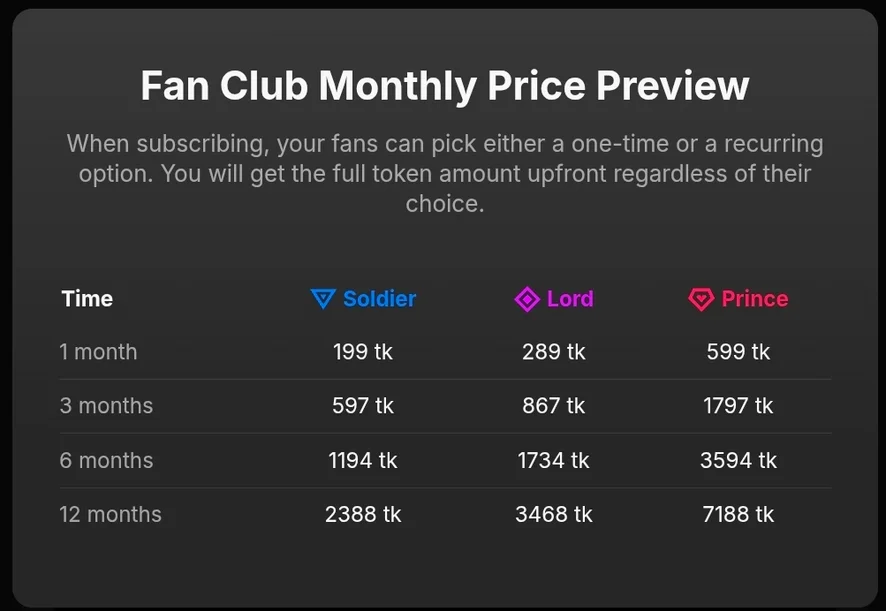The height and width of the screenshot is (611, 886).
Task: Click the red Prince tier gem icon
Action: pyautogui.click(x=701, y=299)
